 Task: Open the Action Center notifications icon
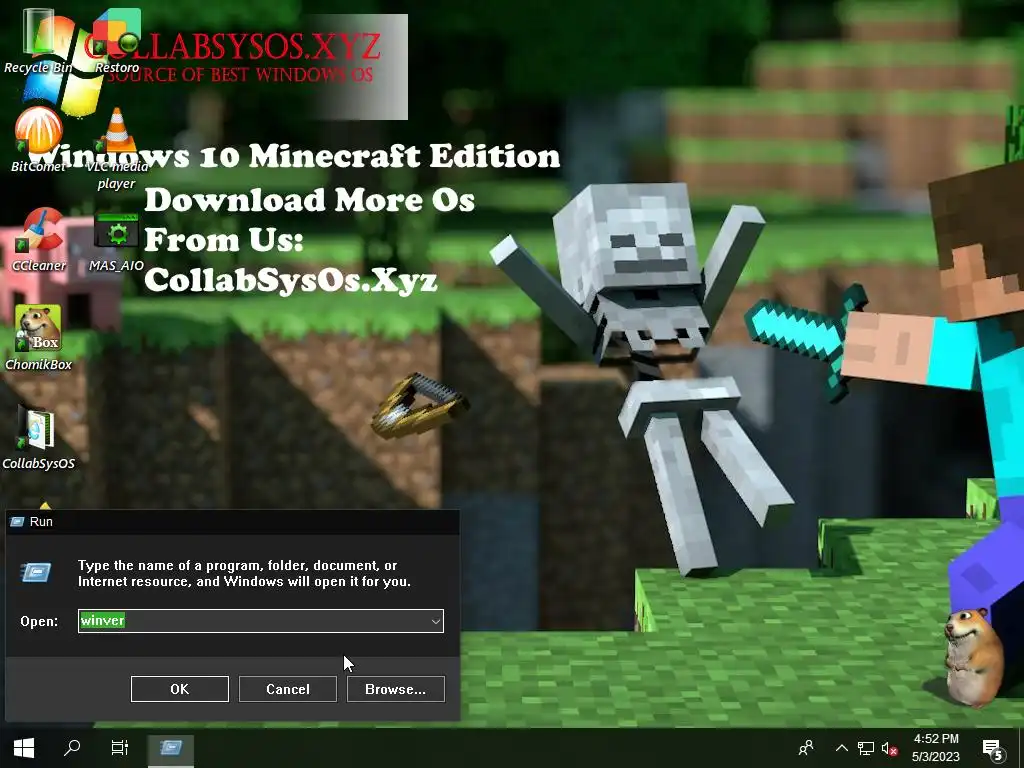click(x=993, y=749)
